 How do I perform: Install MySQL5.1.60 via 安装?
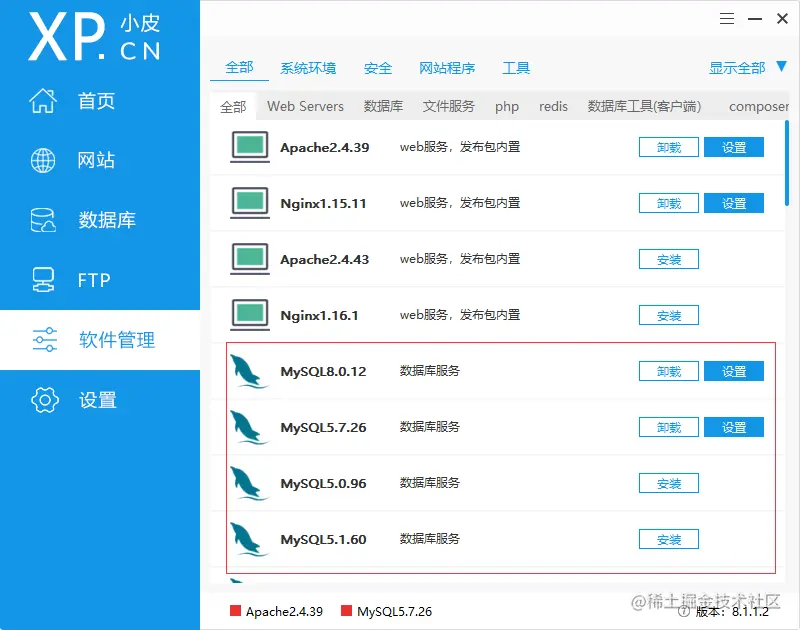coord(669,540)
